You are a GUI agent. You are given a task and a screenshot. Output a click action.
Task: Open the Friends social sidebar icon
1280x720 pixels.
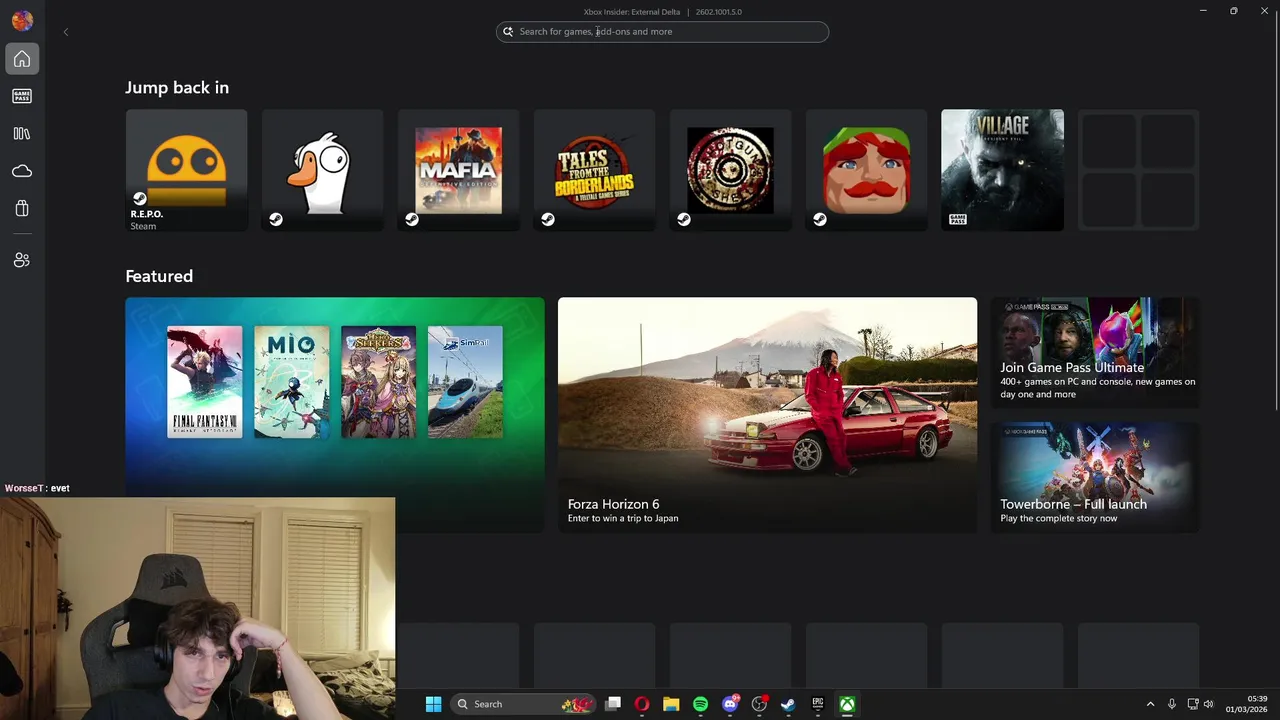point(22,260)
